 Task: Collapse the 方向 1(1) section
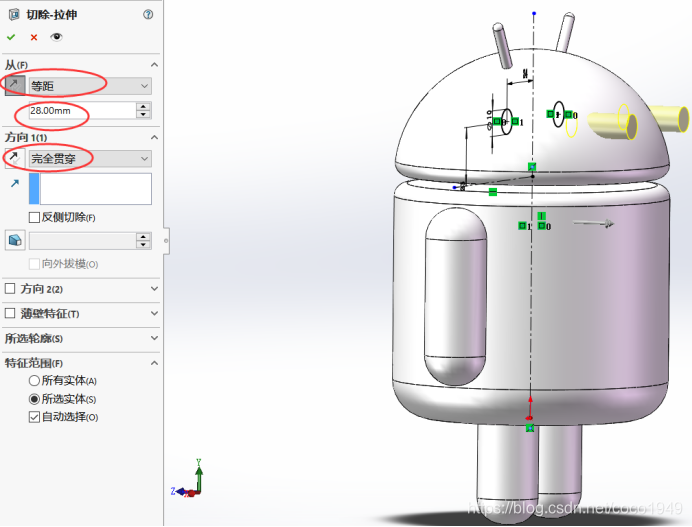click(154, 138)
